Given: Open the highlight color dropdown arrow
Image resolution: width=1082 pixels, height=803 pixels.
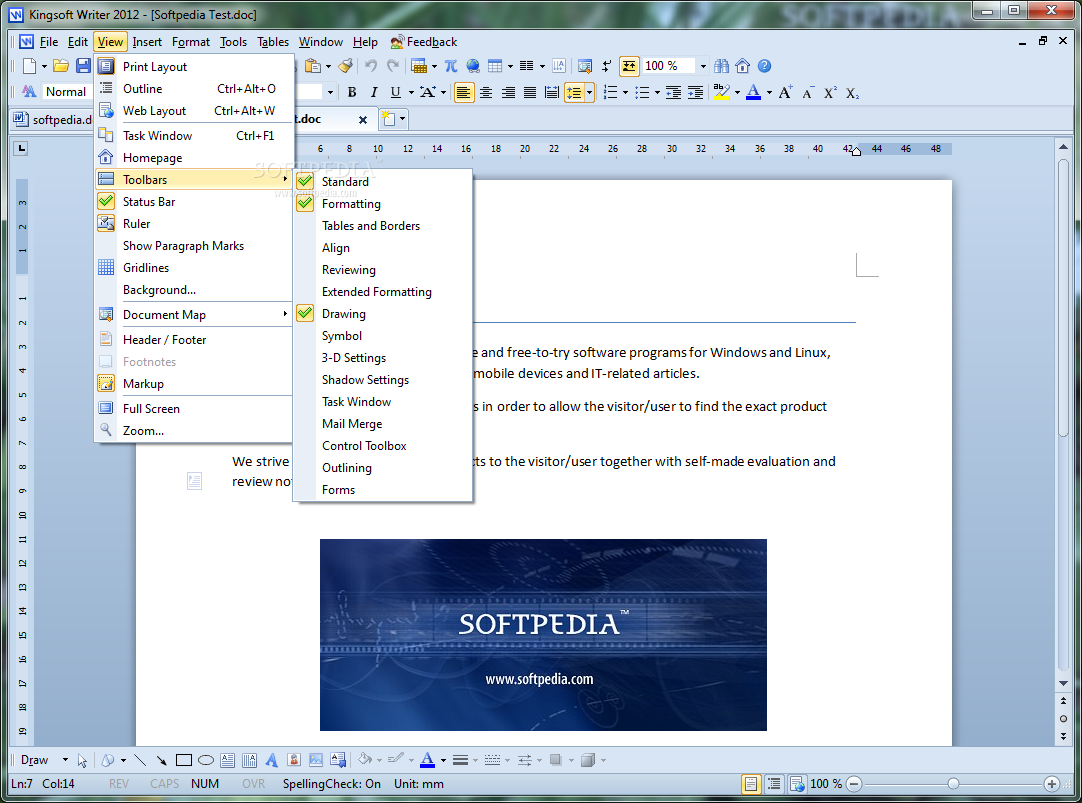Looking at the screenshot, I should point(738,92).
